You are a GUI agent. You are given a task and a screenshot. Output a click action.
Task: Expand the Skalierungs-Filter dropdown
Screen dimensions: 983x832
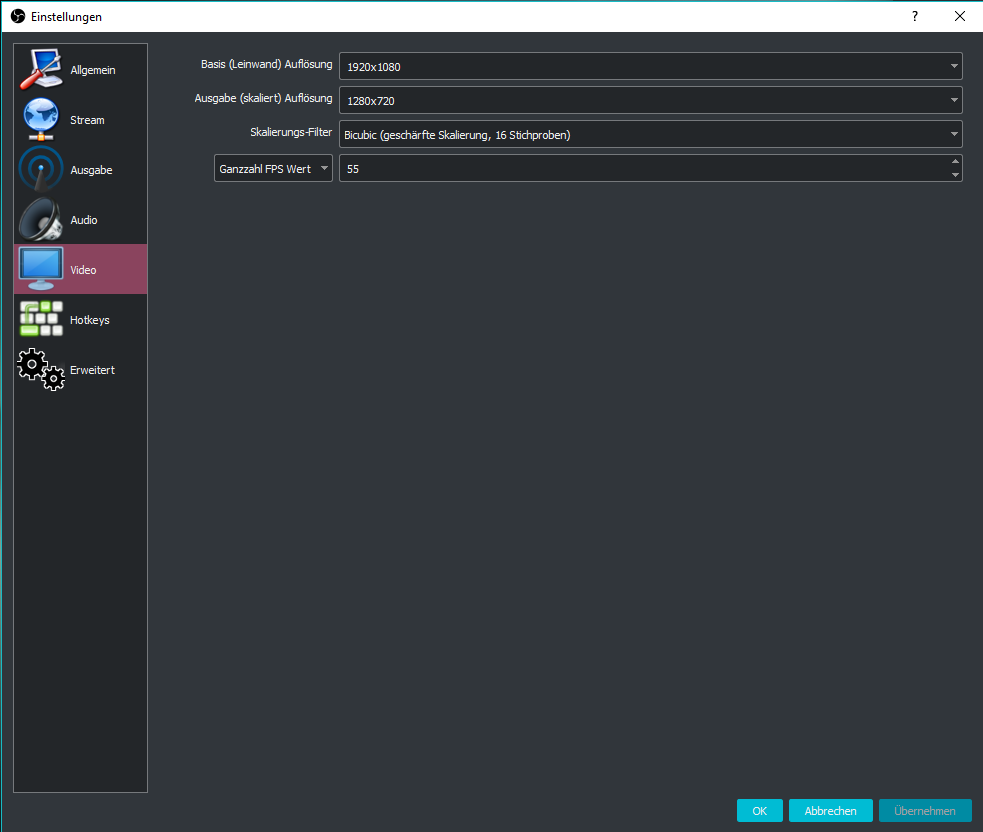pyautogui.click(x=650, y=134)
